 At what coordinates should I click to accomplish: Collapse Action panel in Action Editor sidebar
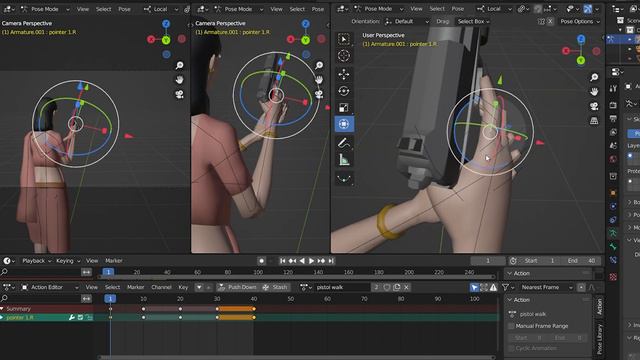(510, 300)
